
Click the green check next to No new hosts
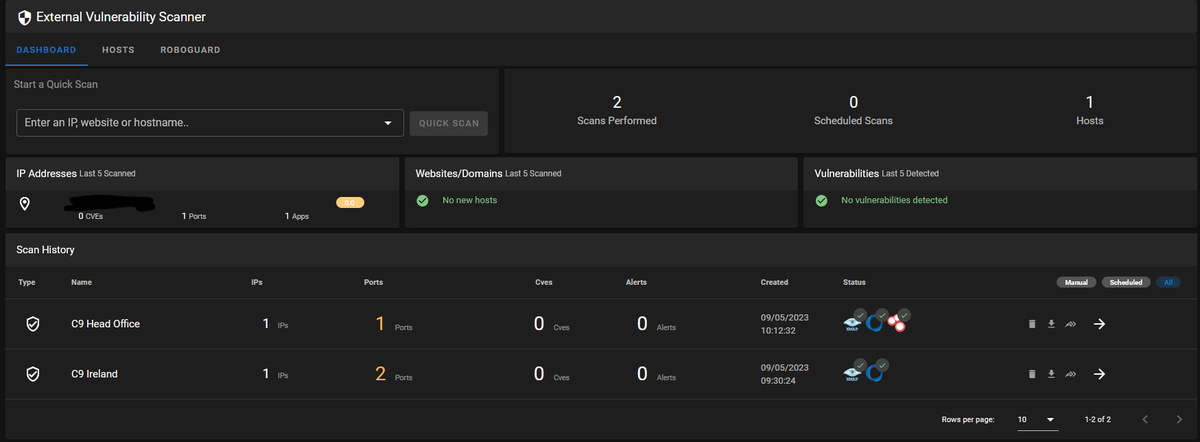click(422, 200)
